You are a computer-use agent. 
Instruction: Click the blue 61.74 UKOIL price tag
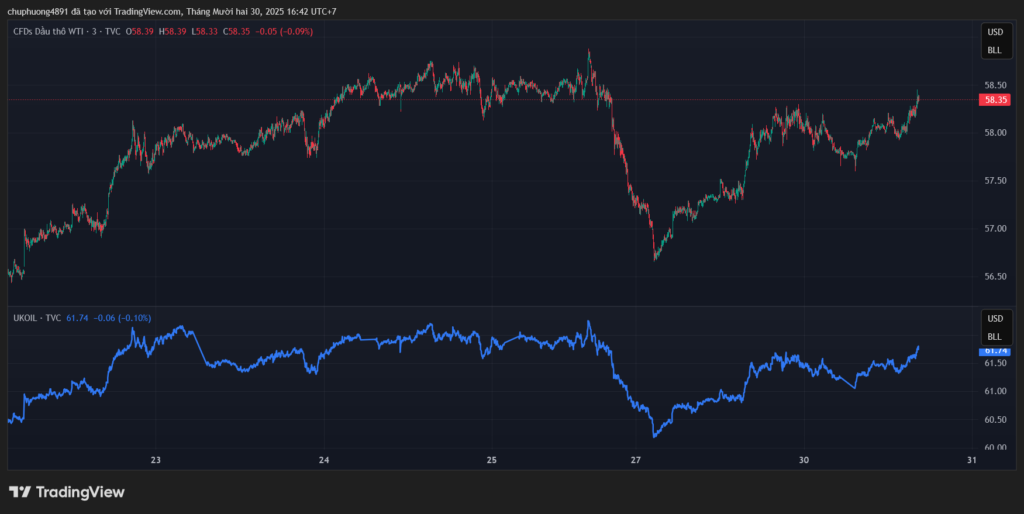tap(995, 351)
